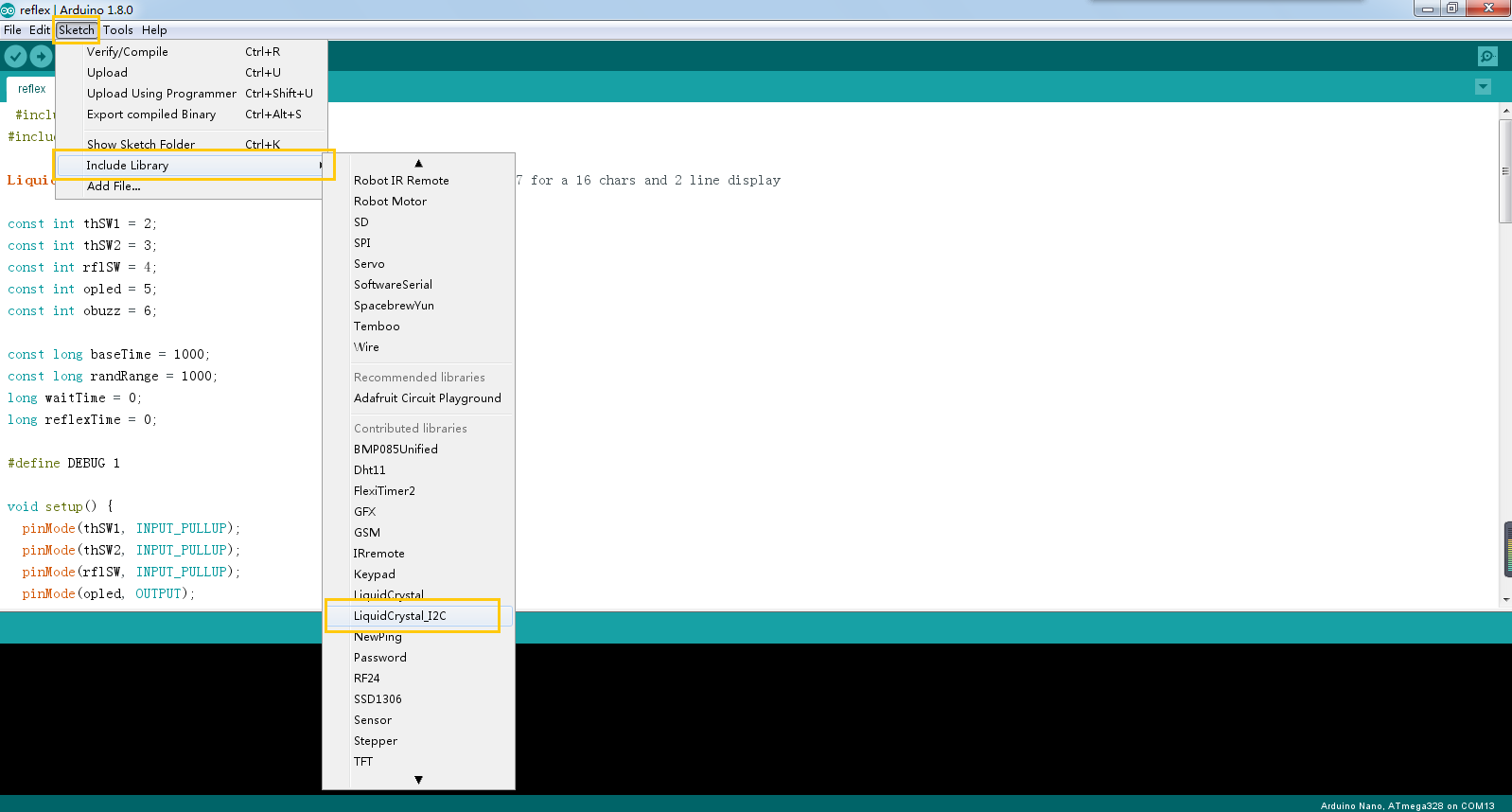This screenshot has height=812, width=1512.
Task: Select the Dht11 library
Action: coord(418,470)
